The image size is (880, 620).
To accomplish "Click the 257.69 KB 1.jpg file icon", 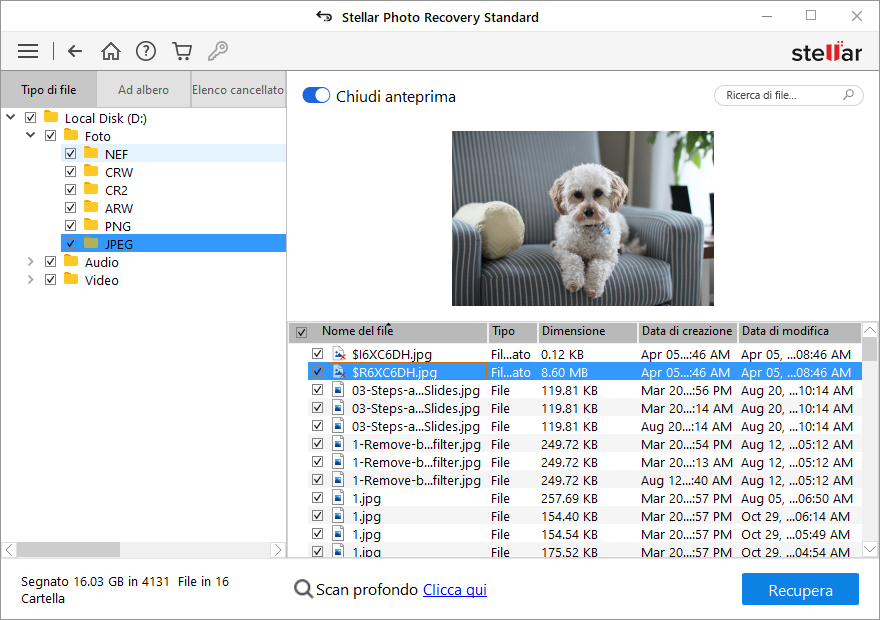I will (x=338, y=498).
